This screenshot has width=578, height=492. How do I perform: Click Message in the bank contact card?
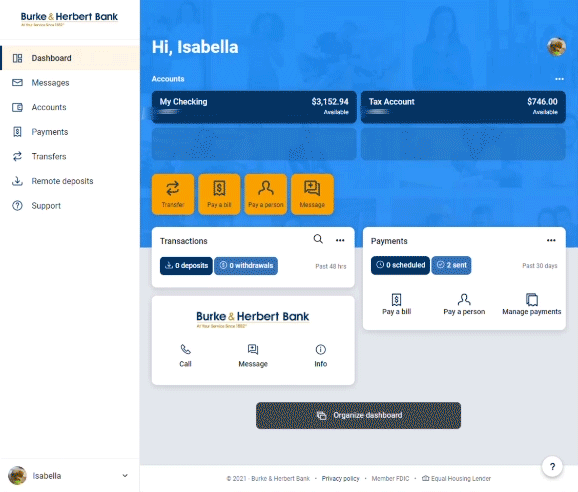(x=253, y=356)
